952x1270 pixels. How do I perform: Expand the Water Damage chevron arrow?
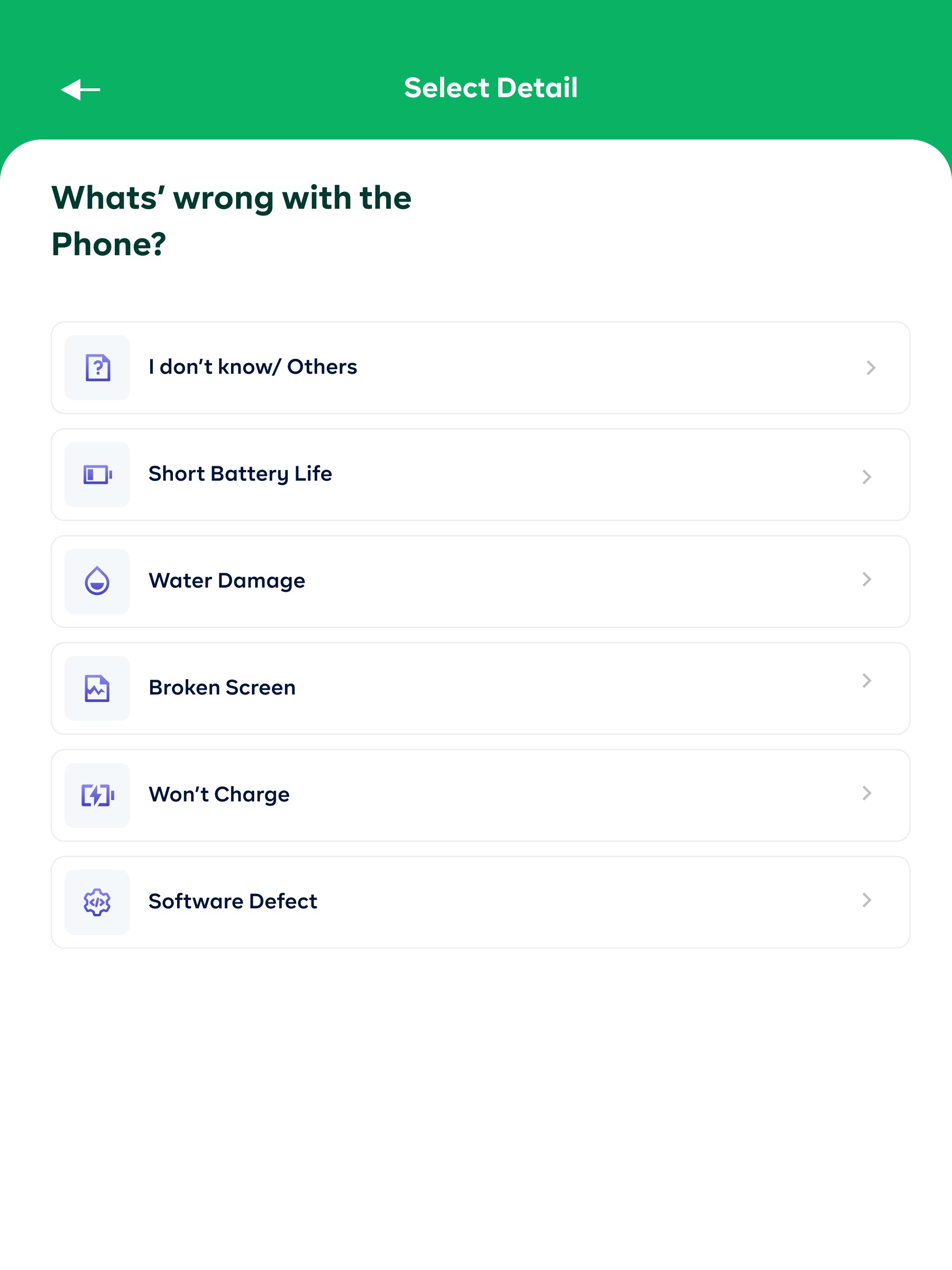866,579
